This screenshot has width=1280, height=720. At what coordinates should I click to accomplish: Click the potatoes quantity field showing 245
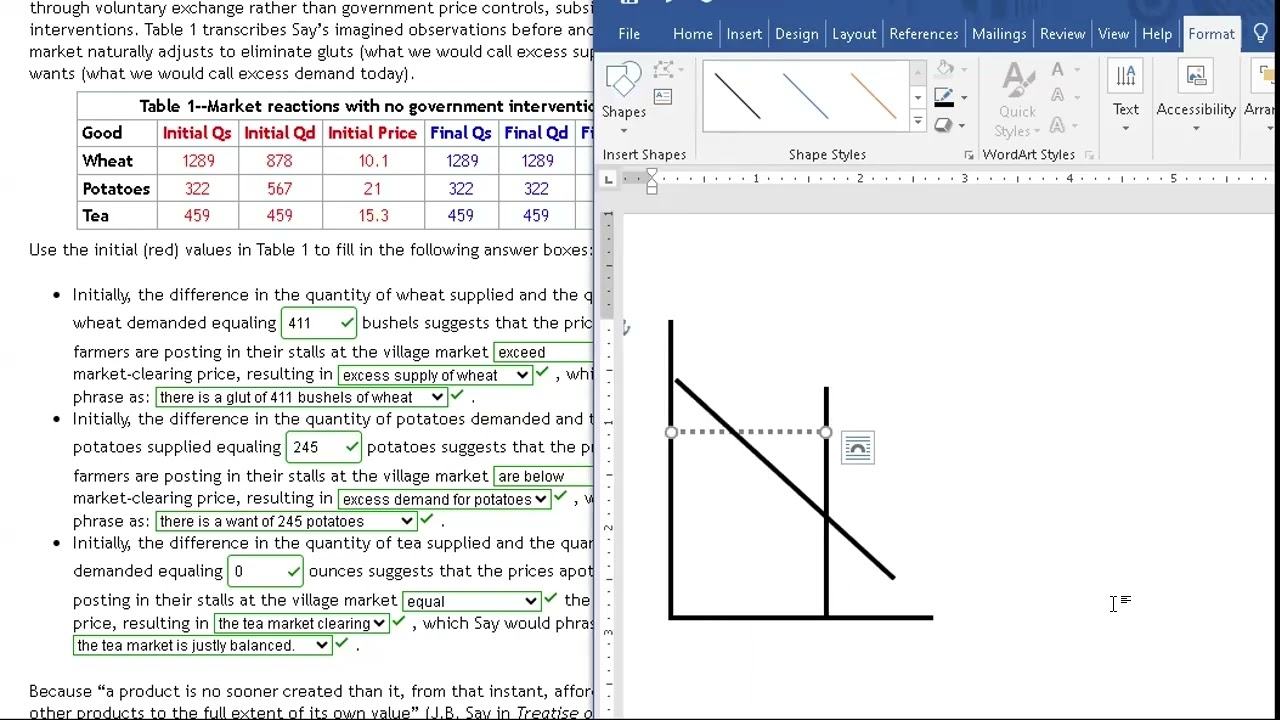coord(324,447)
